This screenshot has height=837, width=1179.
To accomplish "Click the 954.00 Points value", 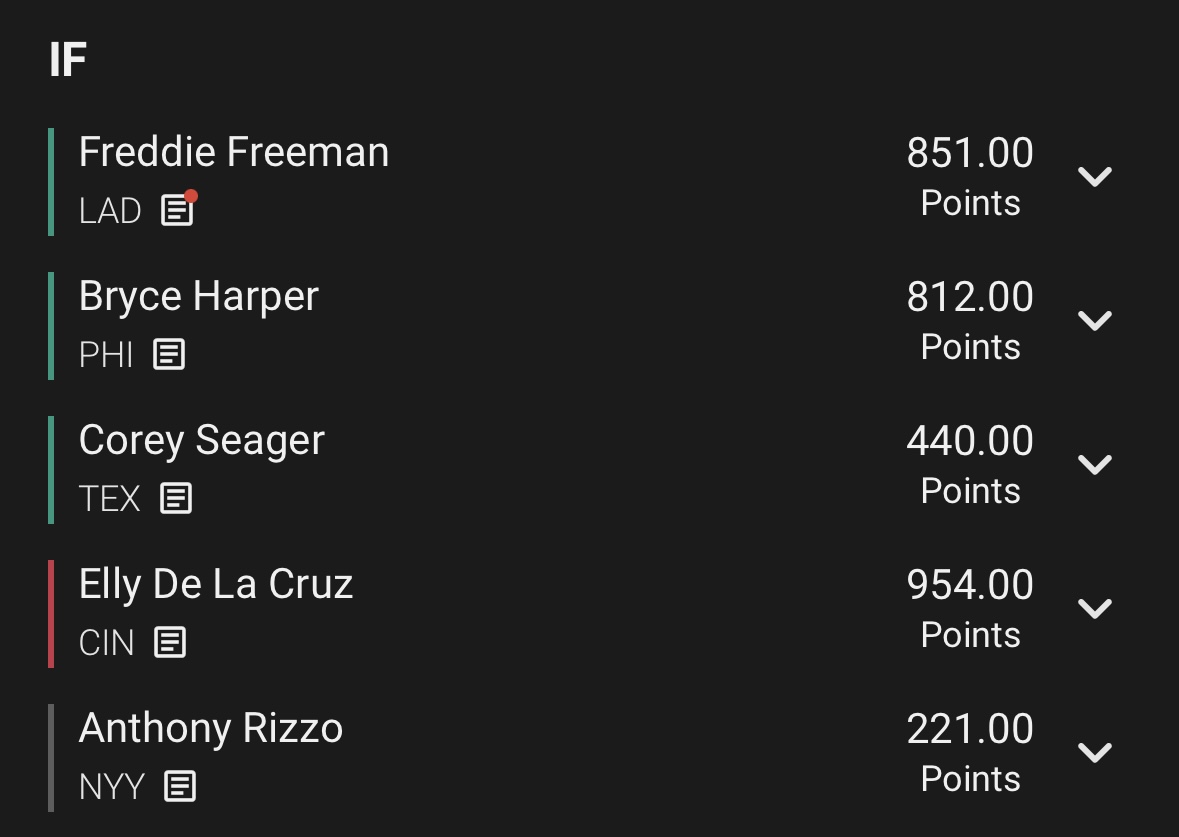I will [x=970, y=609].
